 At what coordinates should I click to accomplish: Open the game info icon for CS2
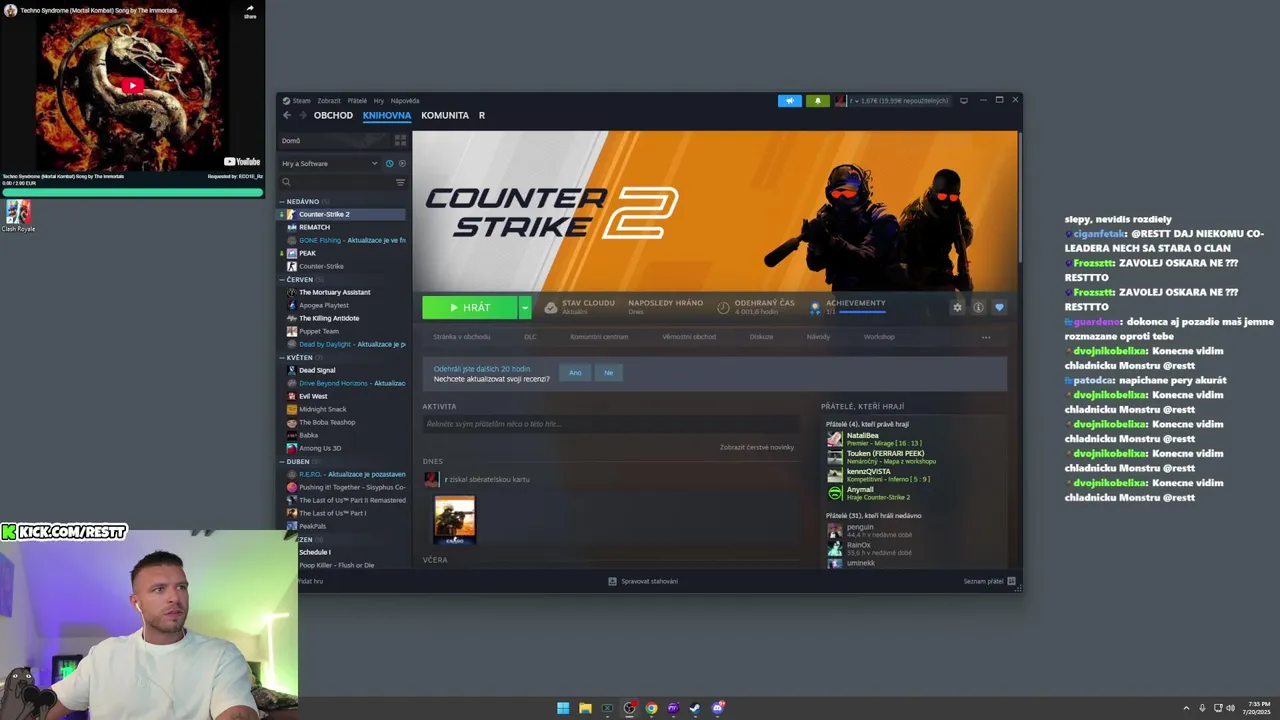tap(978, 307)
